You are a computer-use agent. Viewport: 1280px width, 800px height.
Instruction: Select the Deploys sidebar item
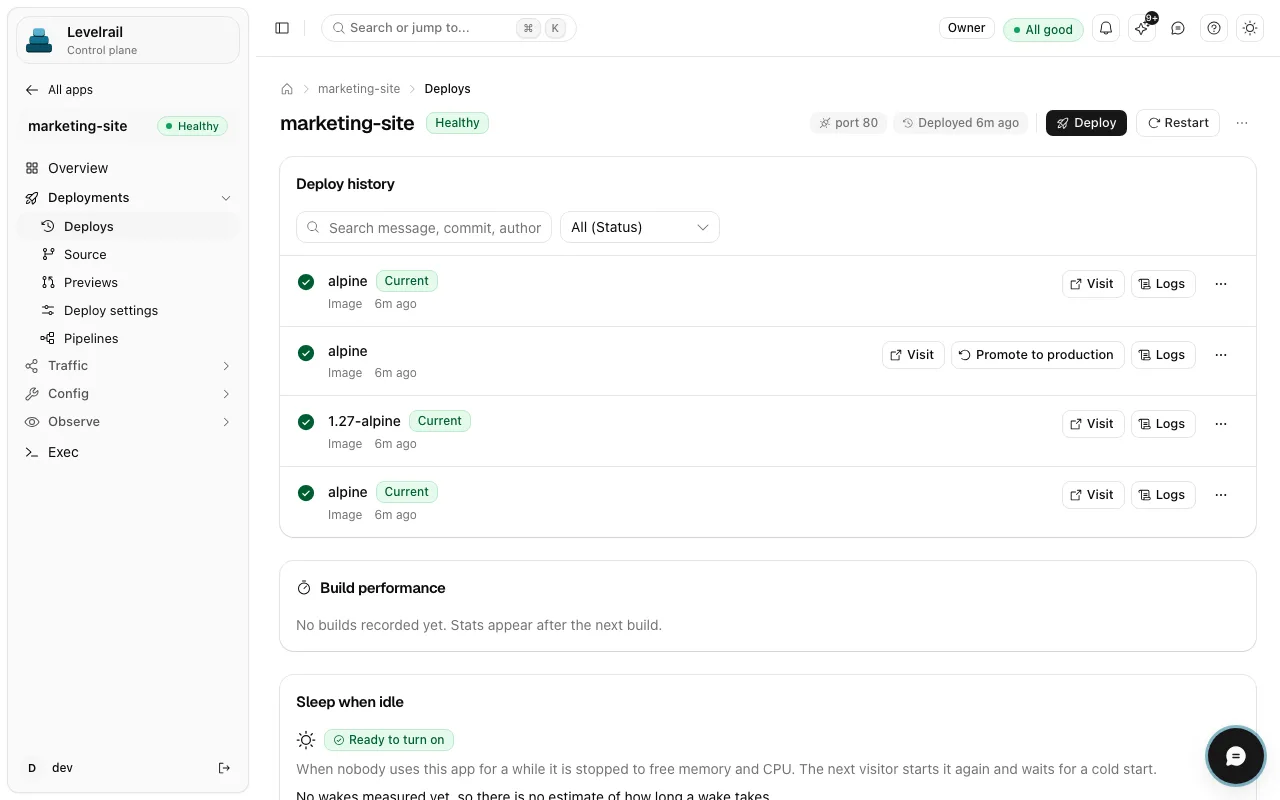pos(128,227)
